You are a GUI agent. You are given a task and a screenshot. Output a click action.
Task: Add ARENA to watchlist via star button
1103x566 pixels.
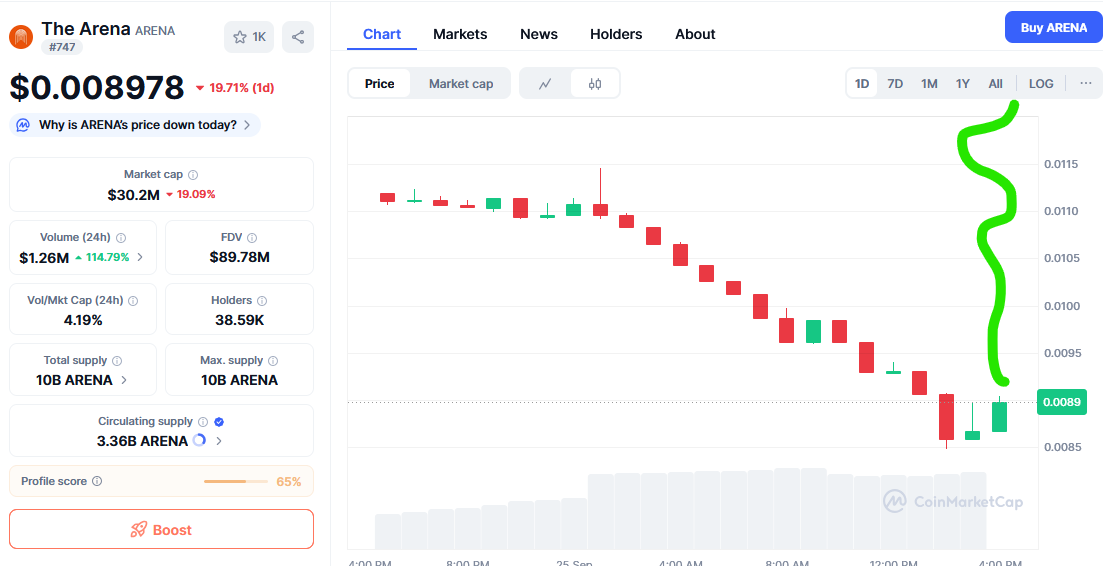click(249, 37)
